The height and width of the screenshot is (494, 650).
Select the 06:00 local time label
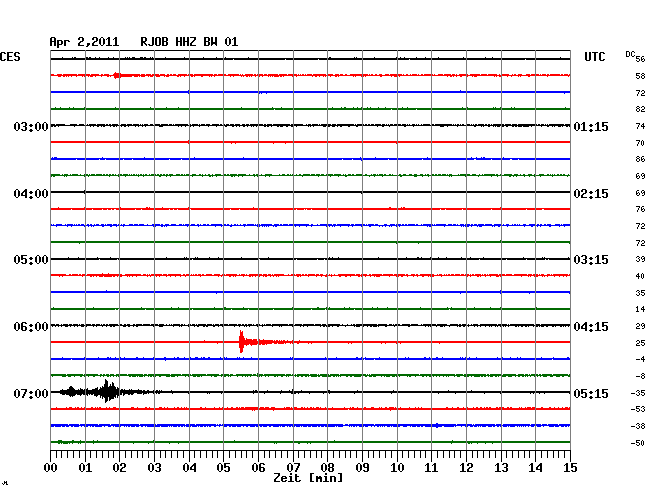31,327
